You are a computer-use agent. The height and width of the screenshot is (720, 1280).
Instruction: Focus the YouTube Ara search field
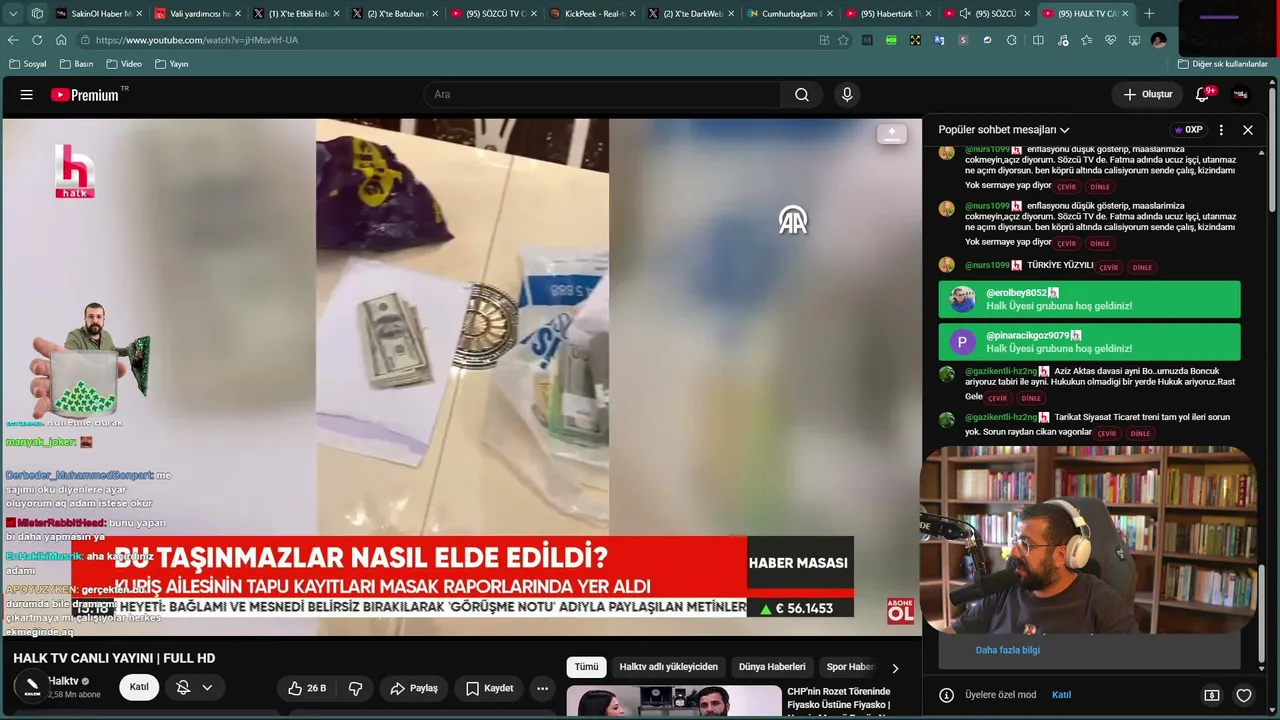pos(602,95)
